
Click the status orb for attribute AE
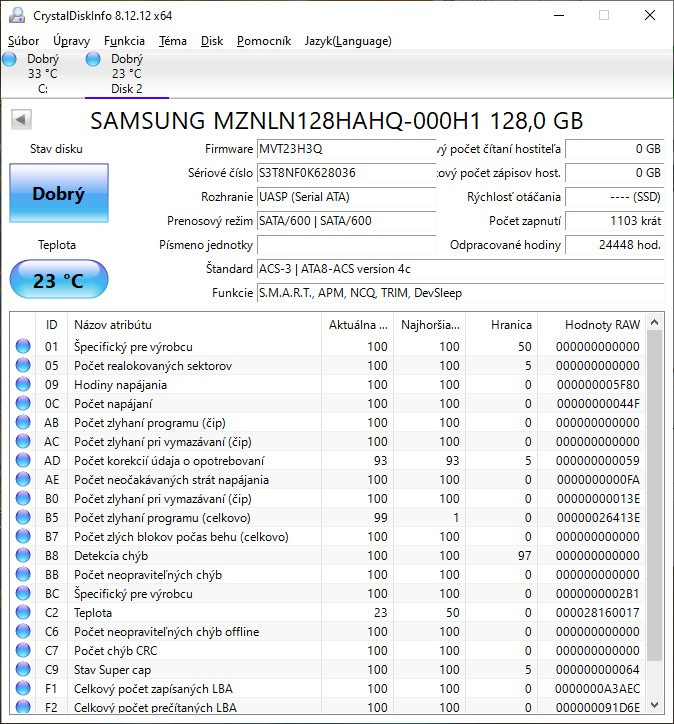point(23,479)
